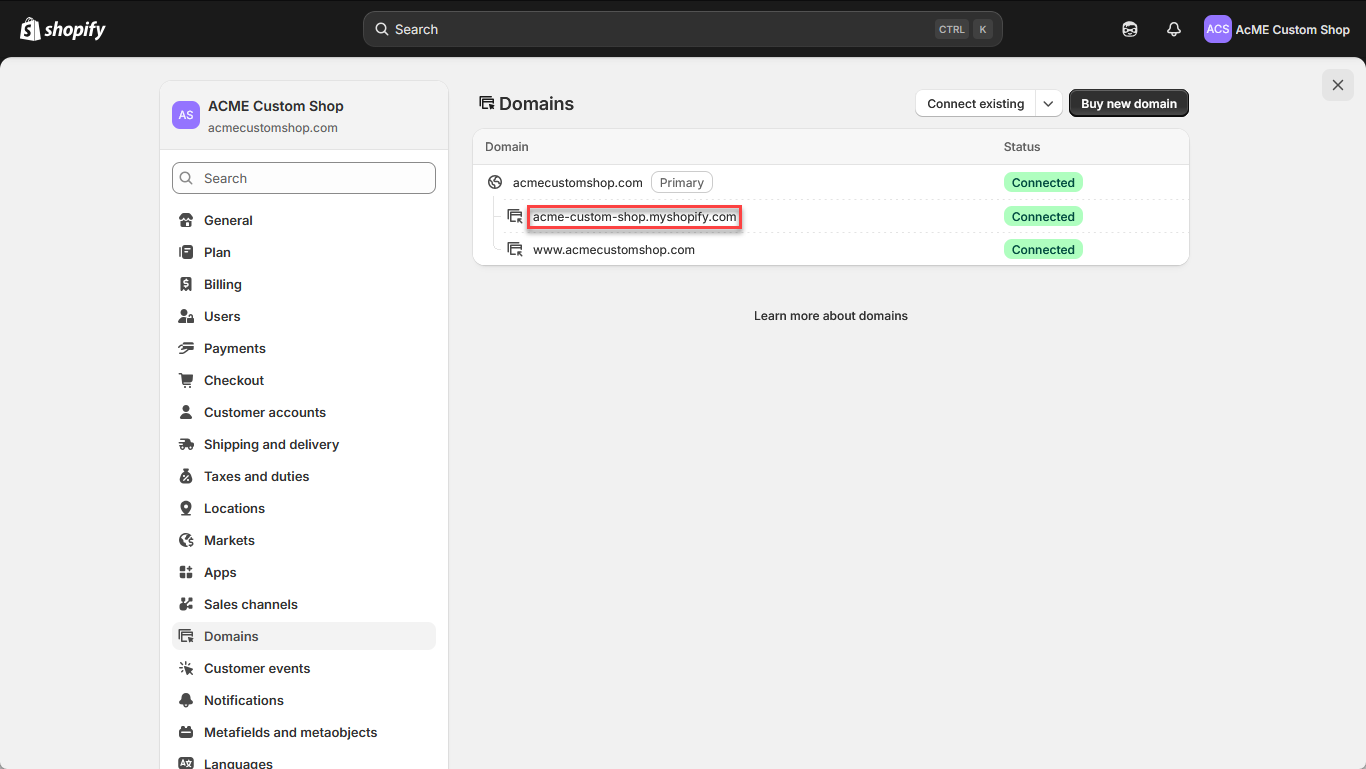Open the acmecustomshop.com primary domain row
Screen dimensions: 1366x769
[x=831, y=182]
